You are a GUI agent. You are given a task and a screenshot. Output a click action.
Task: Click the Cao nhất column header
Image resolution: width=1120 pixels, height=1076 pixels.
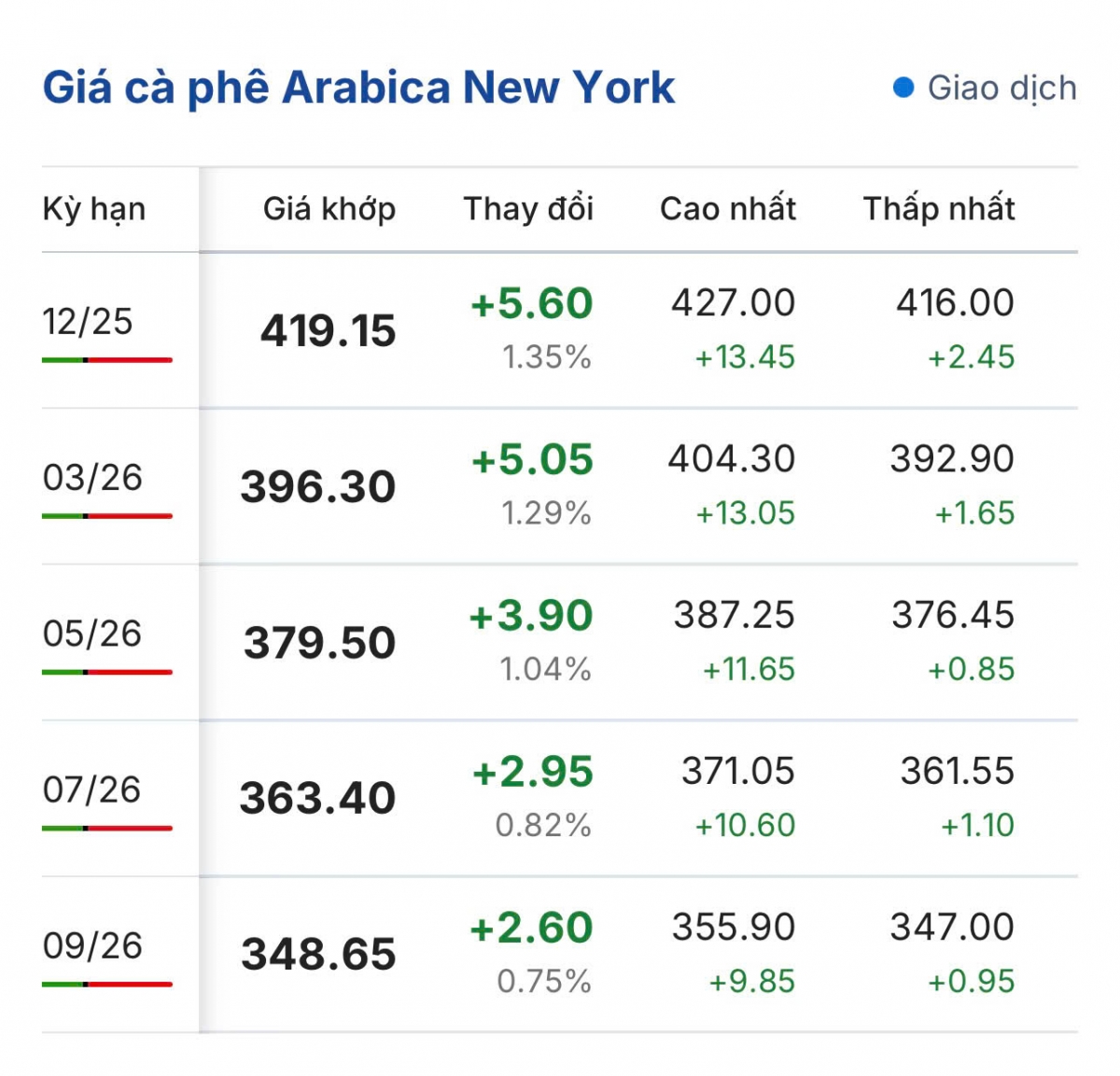pyautogui.click(x=728, y=209)
